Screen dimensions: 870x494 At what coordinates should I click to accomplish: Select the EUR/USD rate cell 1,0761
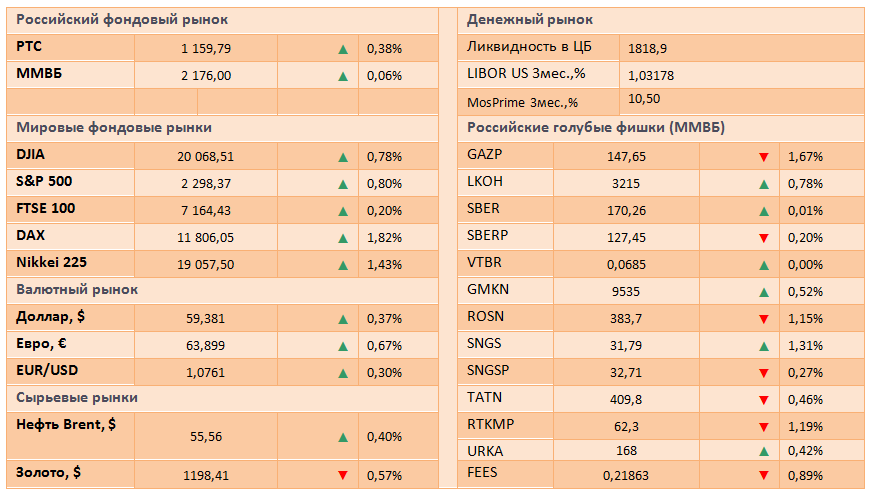click(x=207, y=372)
